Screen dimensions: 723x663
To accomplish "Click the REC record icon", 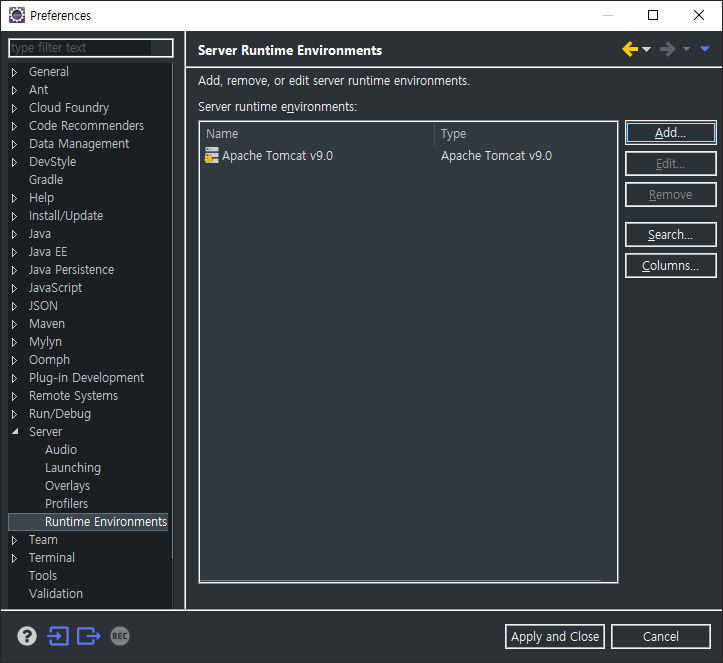I will coord(120,636).
